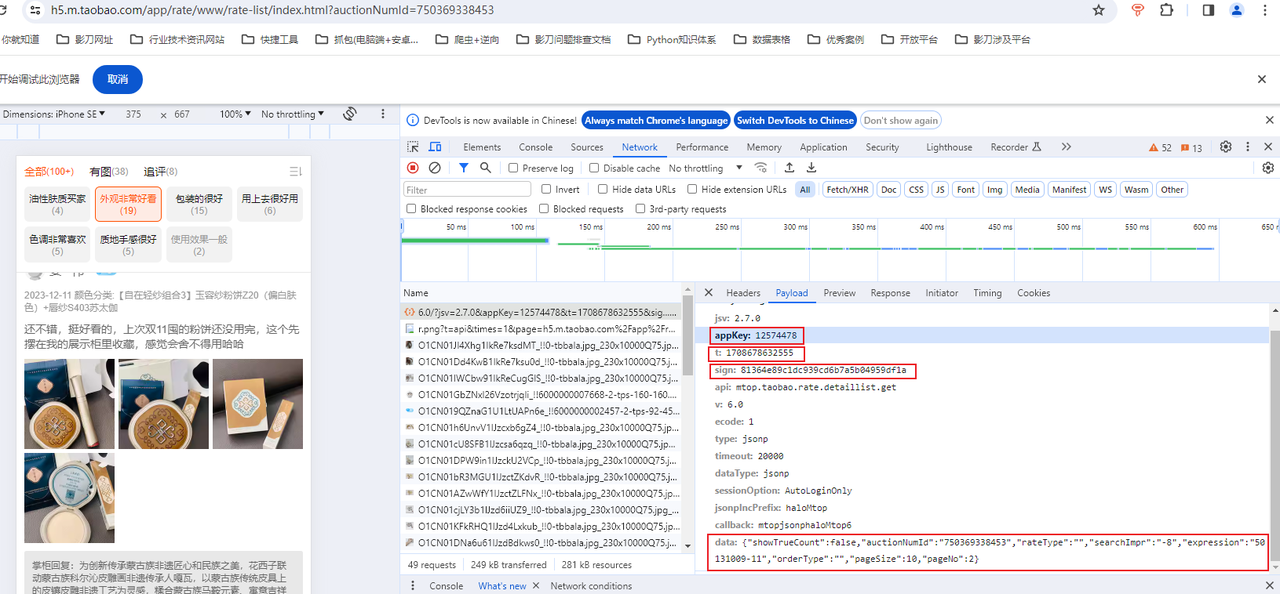Image resolution: width=1280 pixels, height=594 pixels.
Task: Clear the network log
Action: pyautogui.click(x=434, y=168)
